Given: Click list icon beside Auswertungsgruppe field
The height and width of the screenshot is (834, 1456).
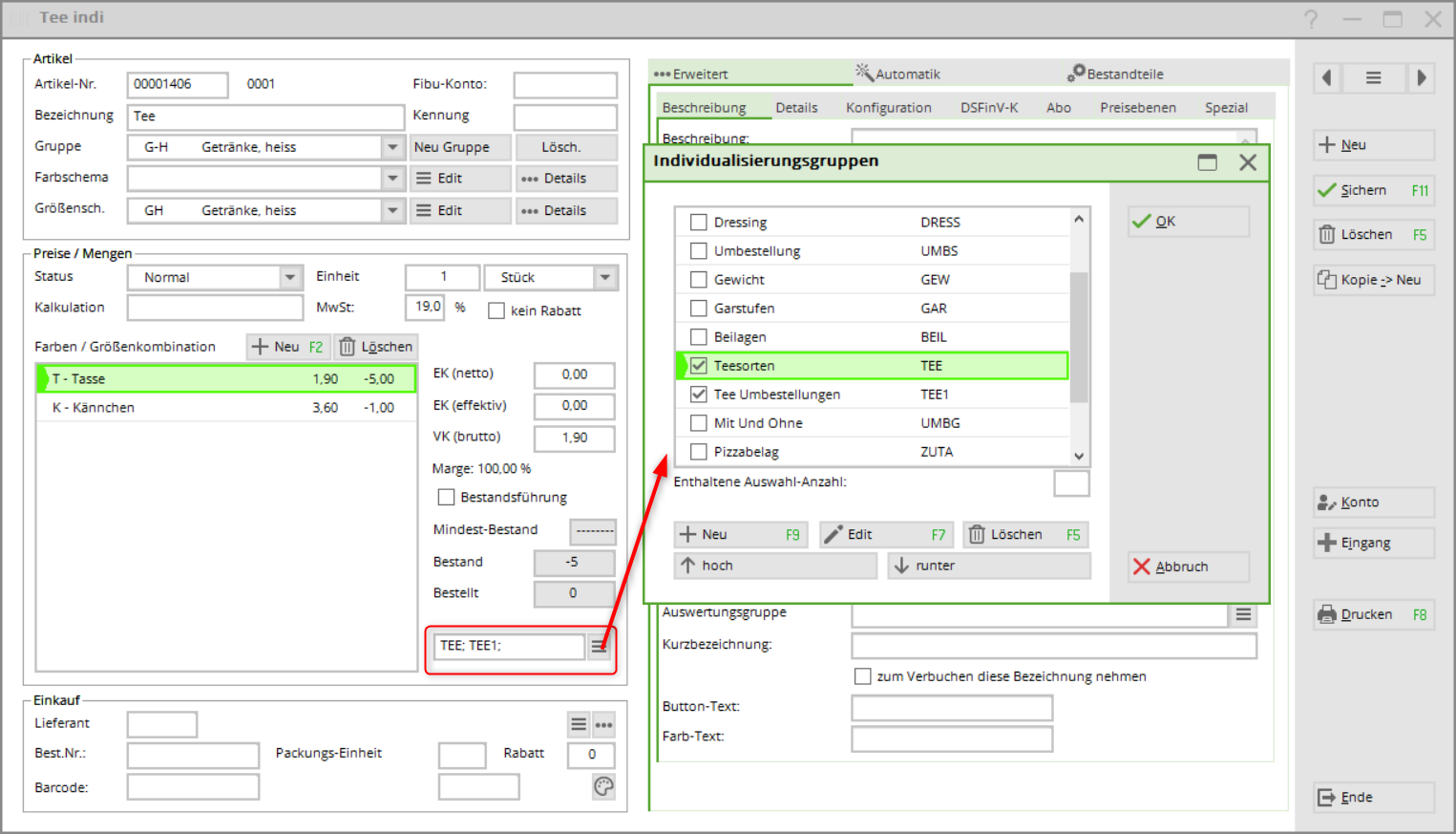Looking at the screenshot, I should pyautogui.click(x=1243, y=614).
